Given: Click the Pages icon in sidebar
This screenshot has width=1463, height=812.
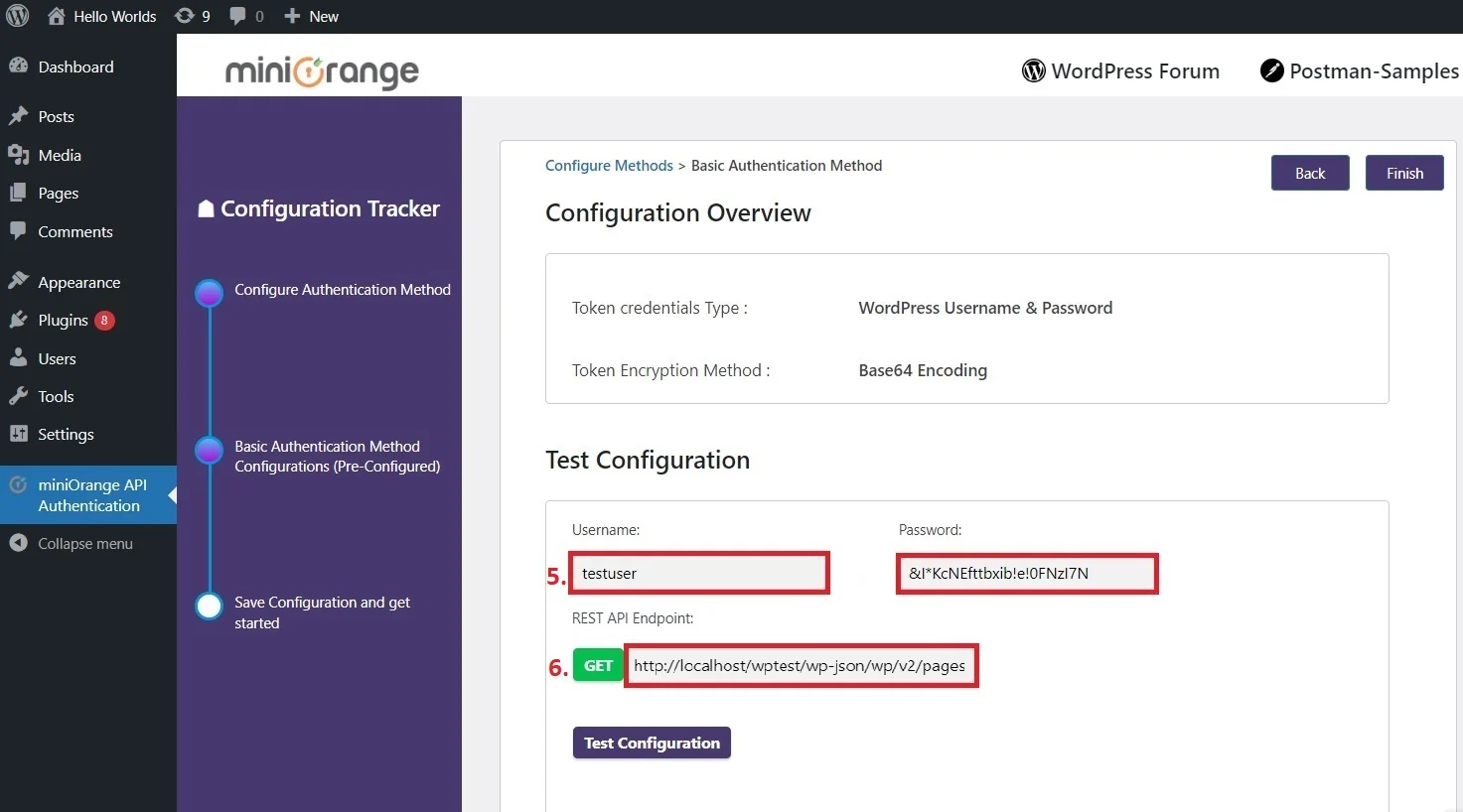Looking at the screenshot, I should click(x=18, y=193).
